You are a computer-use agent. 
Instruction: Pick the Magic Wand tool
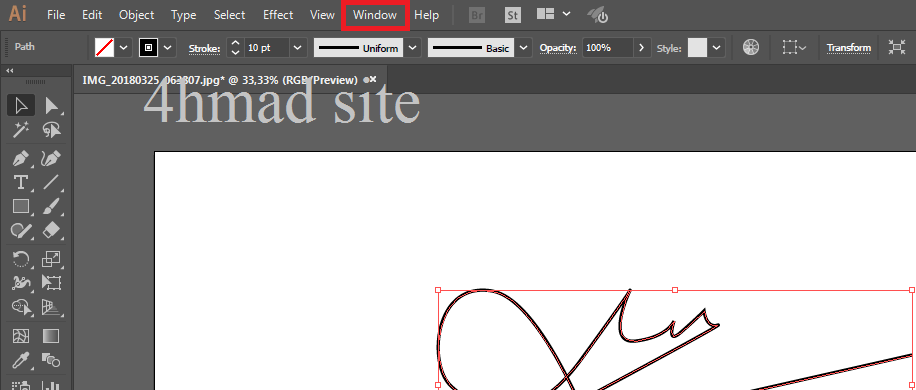[21, 130]
